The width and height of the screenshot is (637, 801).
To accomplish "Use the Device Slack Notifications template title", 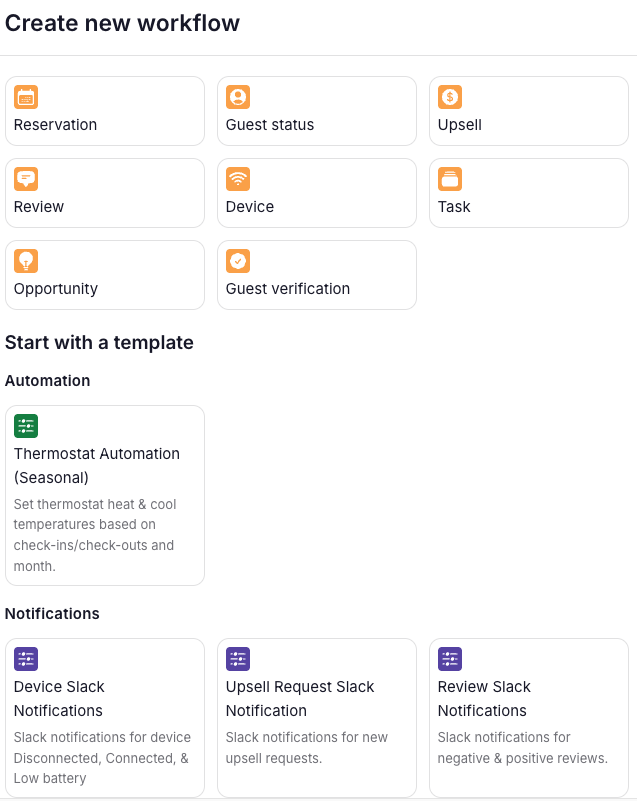I will tap(59, 699).
